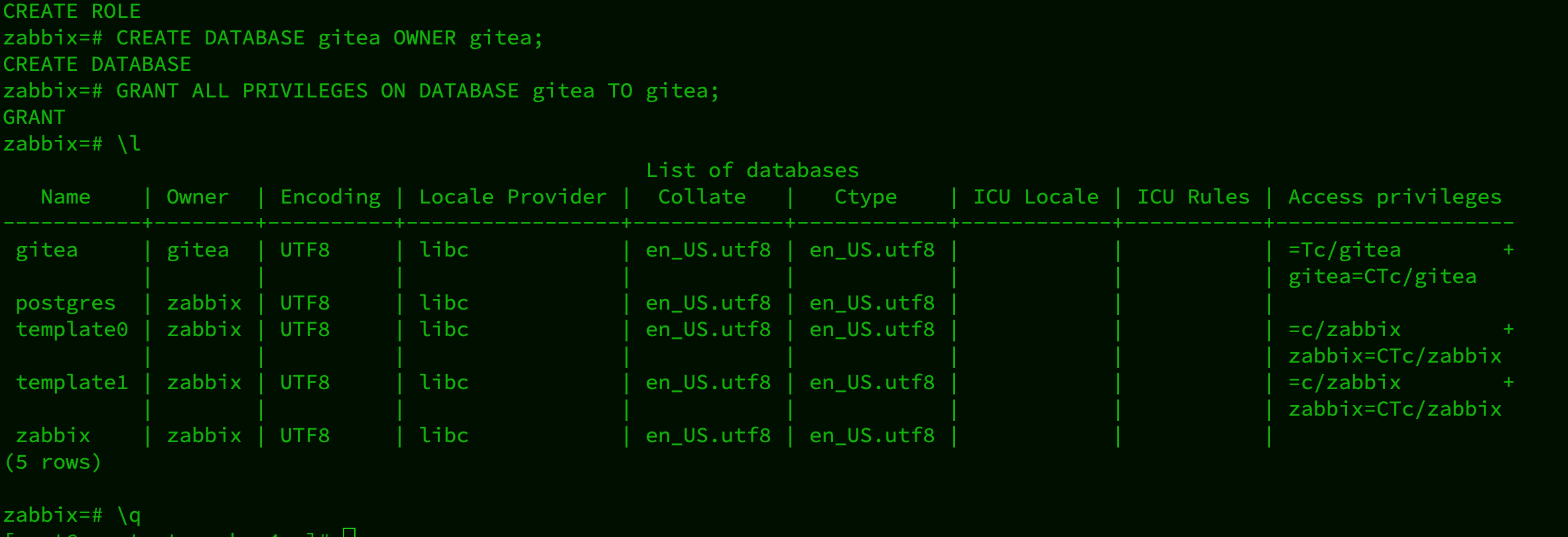Click the Name column header
1568x537 pixels.
pyautogui.click(x=65, y=197)
